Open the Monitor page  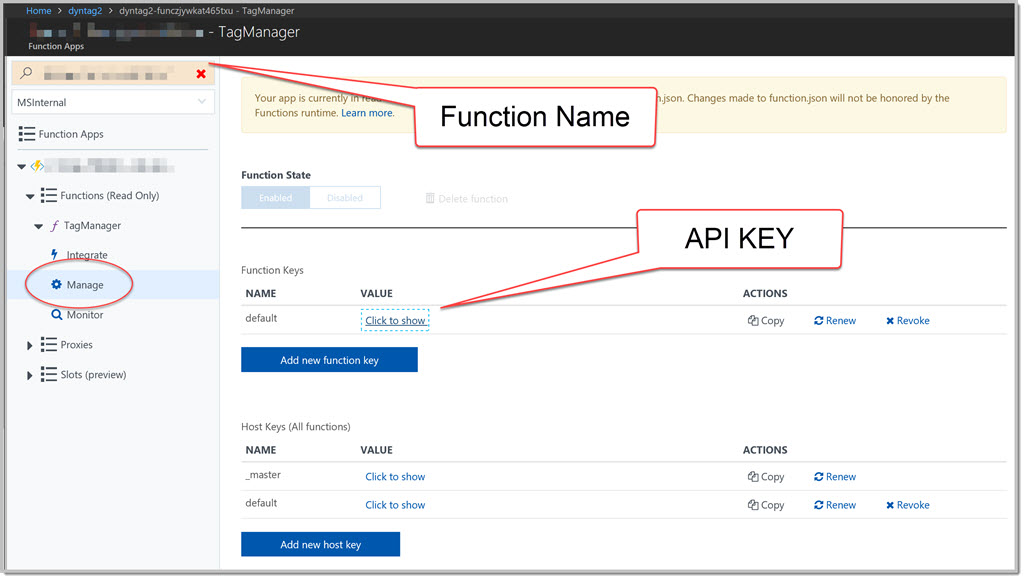[85, 315]
